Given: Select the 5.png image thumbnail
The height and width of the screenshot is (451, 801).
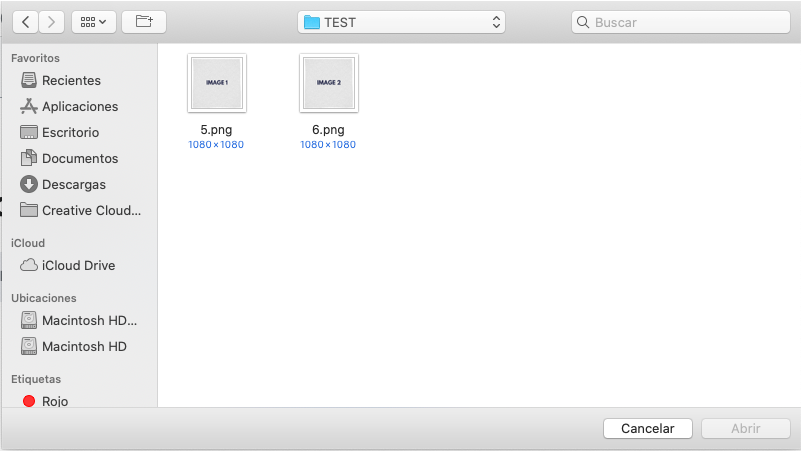Looking at the screenshot, I should [216, 83].
